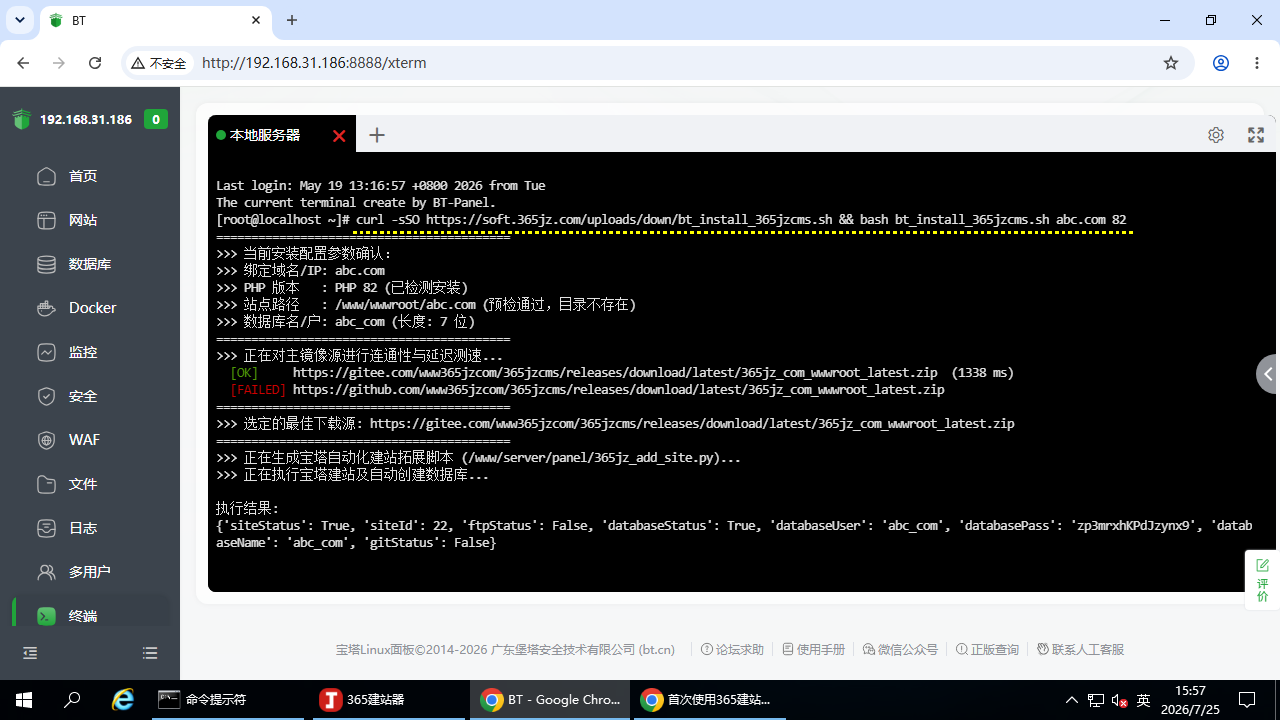Image resolution: width=1280 pixels, height=720 pixels.
Task: Click the network tray icon
Action: [1096, 700]
